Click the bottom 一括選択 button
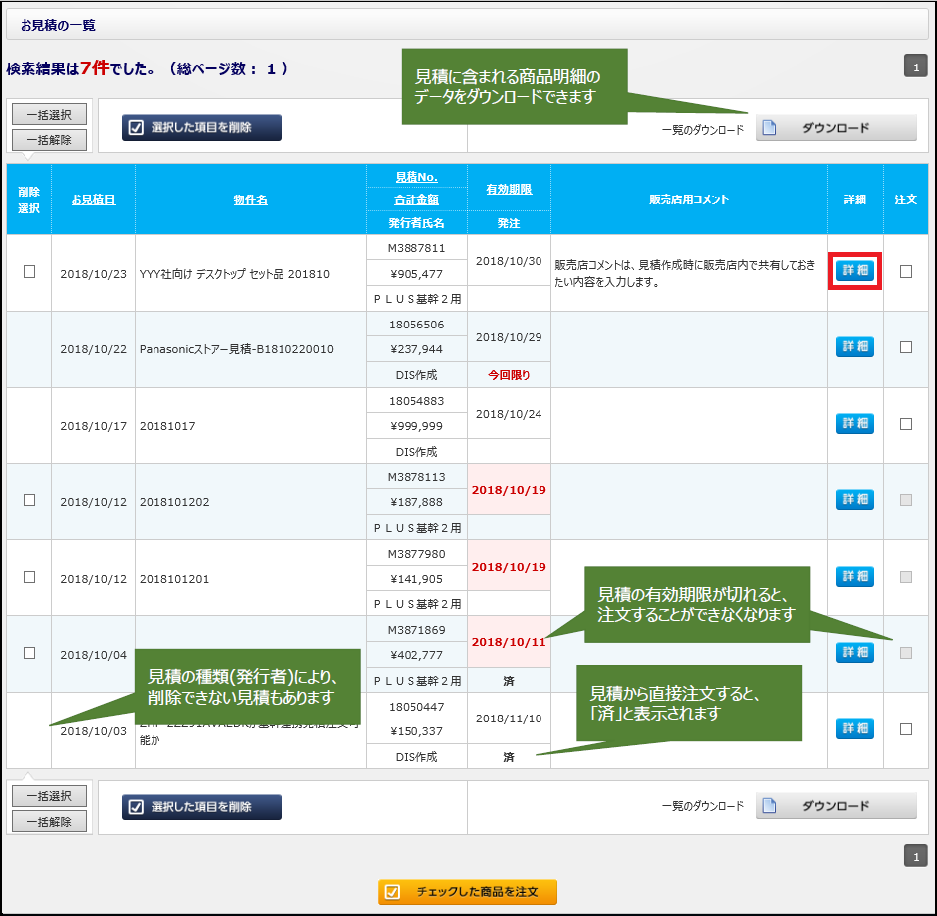The width and height of the screenshot is (937, 916). tap(49, 796)
